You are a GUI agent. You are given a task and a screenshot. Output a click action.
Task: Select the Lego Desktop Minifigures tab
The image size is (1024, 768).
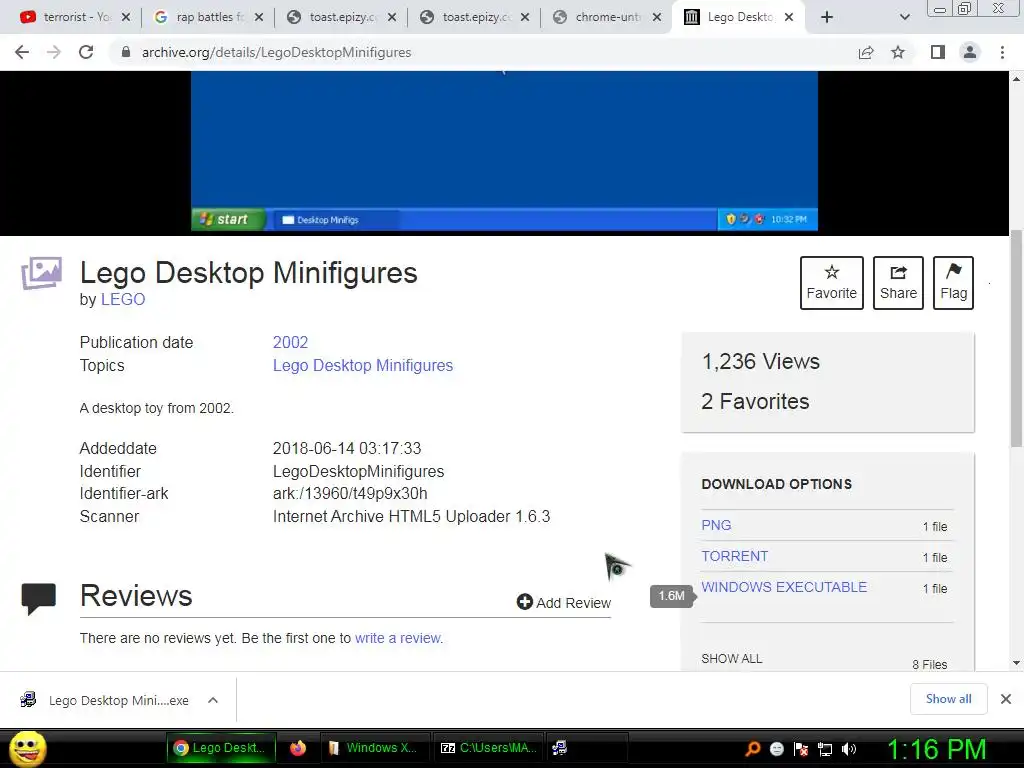point(739,17)
